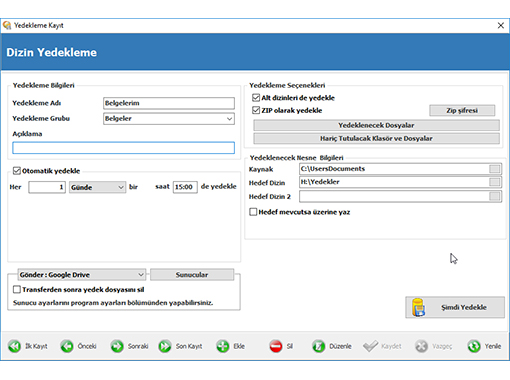The height and width of the screenshot is (380, 510).
Task: Click the Yedekleme Adı text field
Action: click(169, 103)
